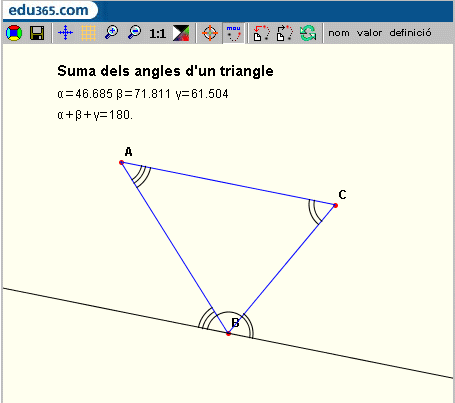Click the colorful circle applet icon

pos(14,33)
